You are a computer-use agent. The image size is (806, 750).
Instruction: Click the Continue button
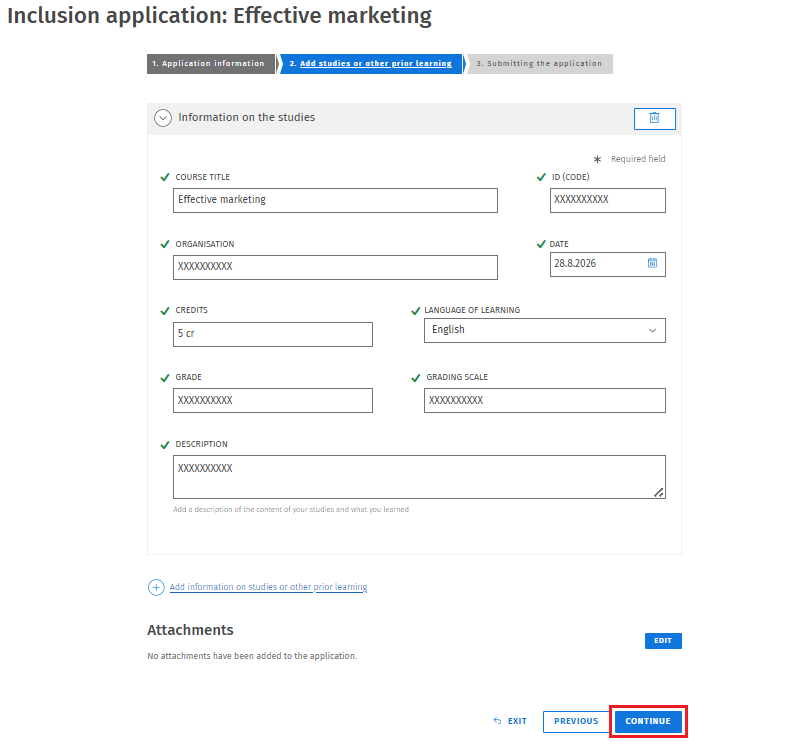648,721
